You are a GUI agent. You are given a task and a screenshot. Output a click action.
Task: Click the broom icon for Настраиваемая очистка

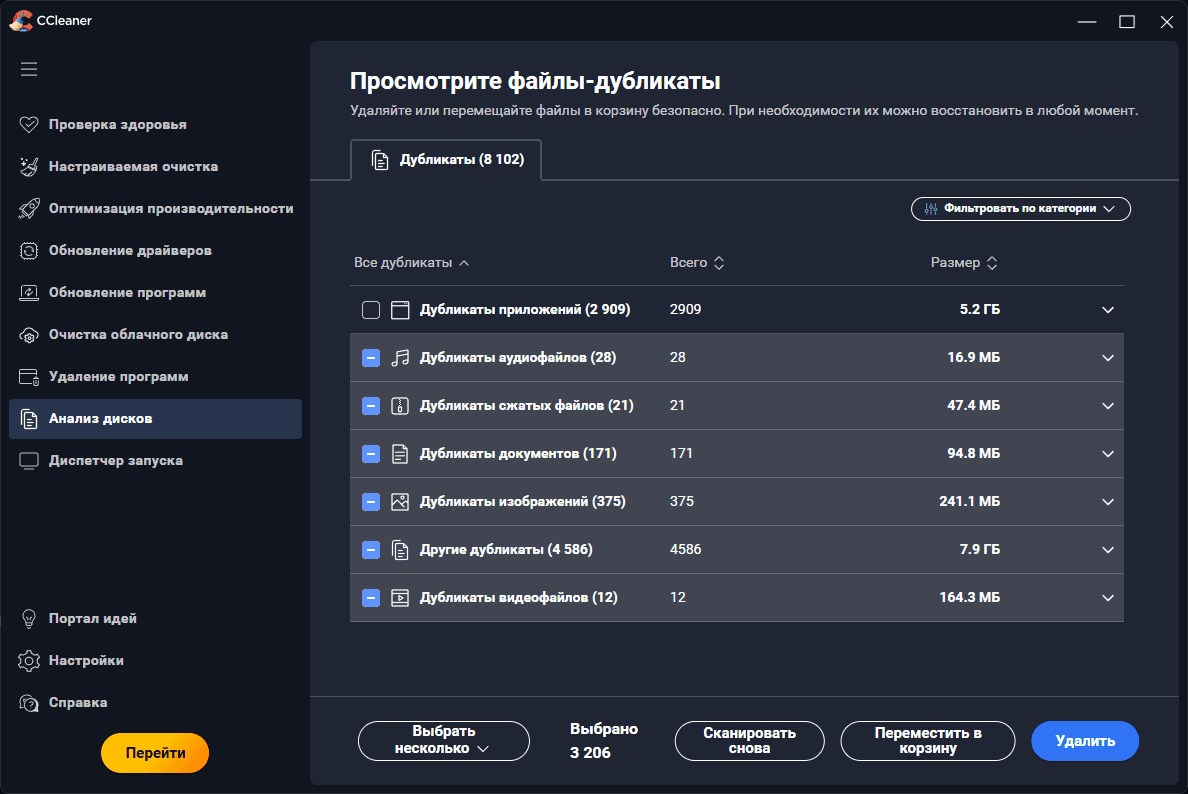pos(29,167)
